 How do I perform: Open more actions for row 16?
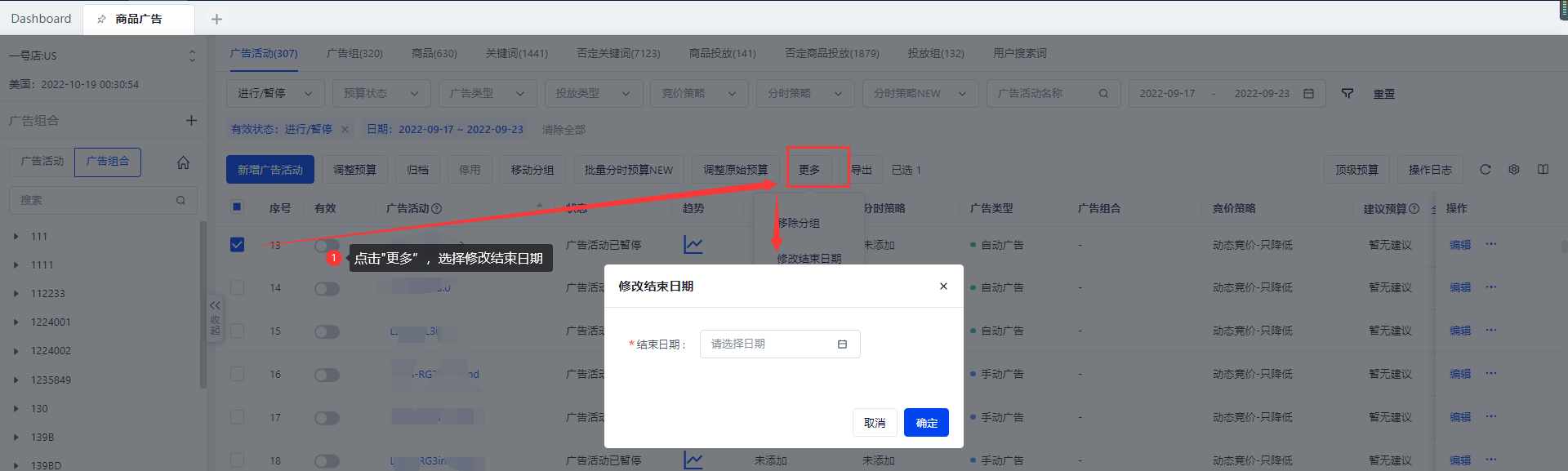tap(1491, 373)
